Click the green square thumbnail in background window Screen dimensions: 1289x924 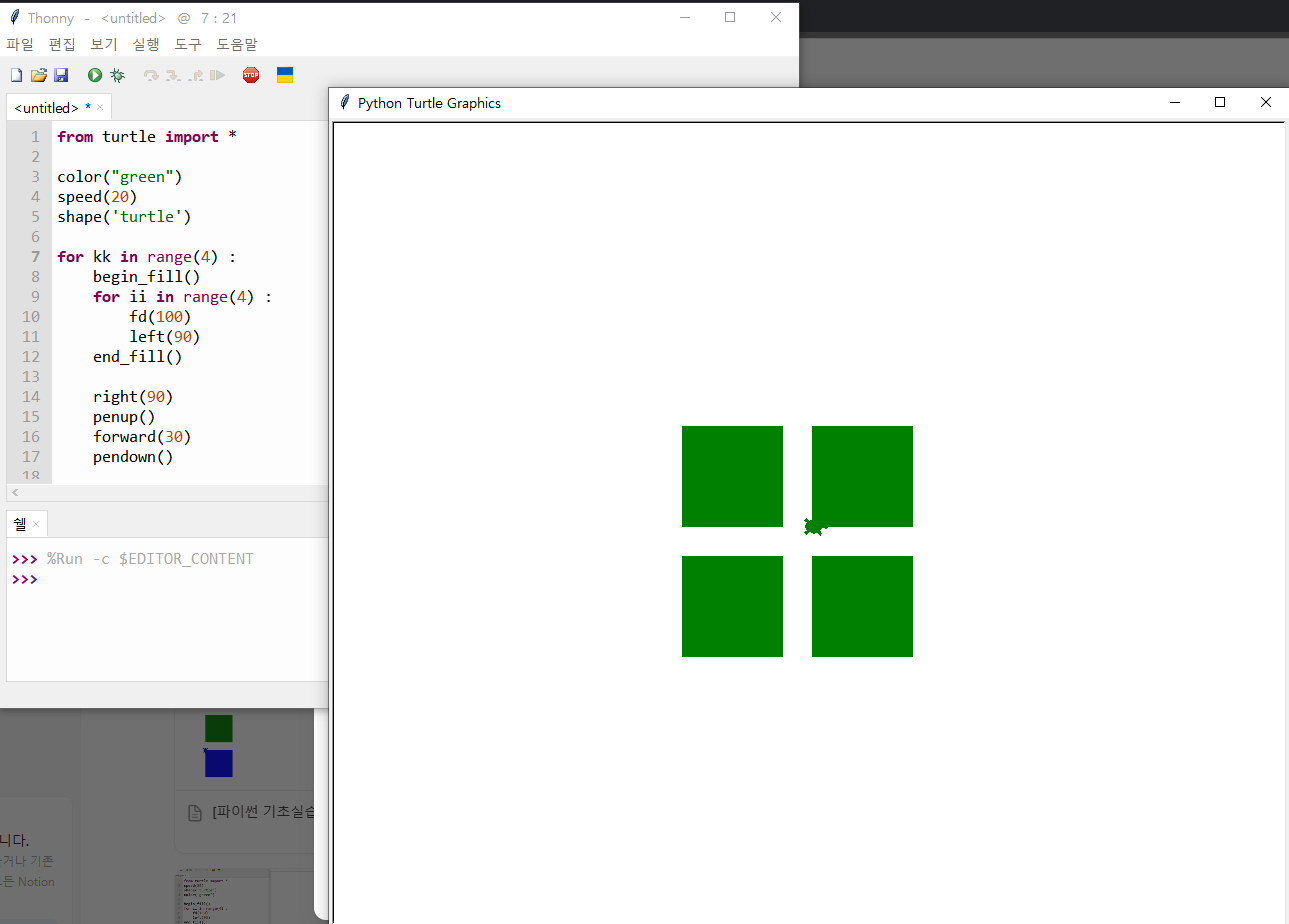click(x=219, y=728)
